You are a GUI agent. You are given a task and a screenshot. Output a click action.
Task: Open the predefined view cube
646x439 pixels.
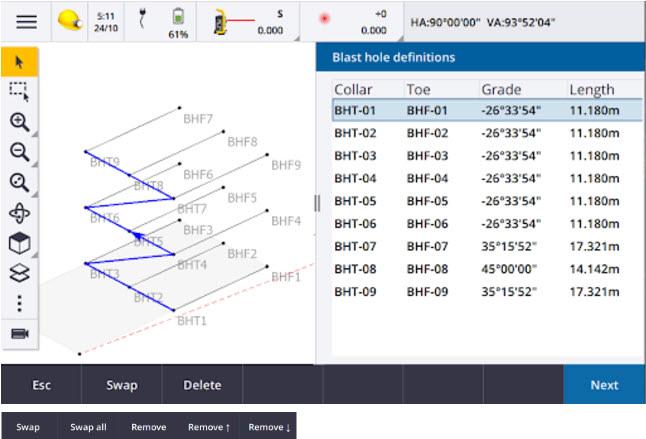(x=19, y=243)
